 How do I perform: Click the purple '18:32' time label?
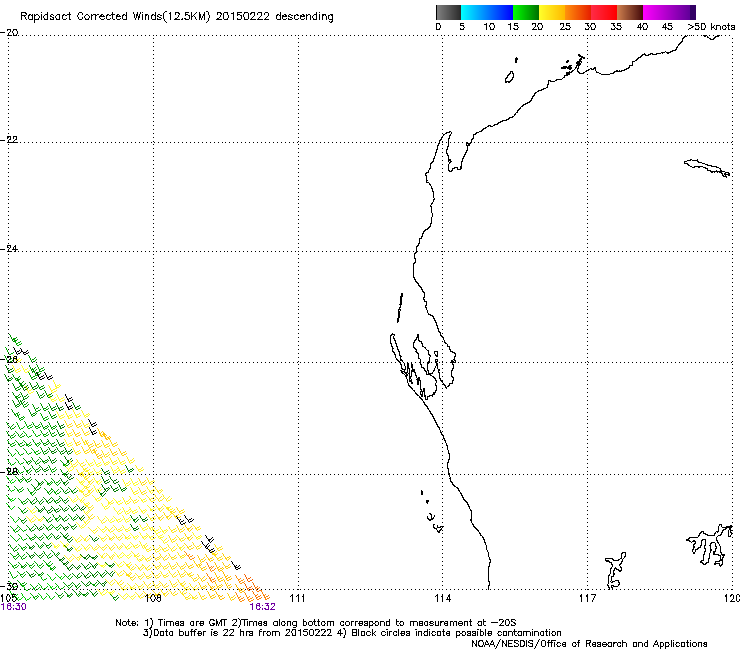click(x=262, y=607)
